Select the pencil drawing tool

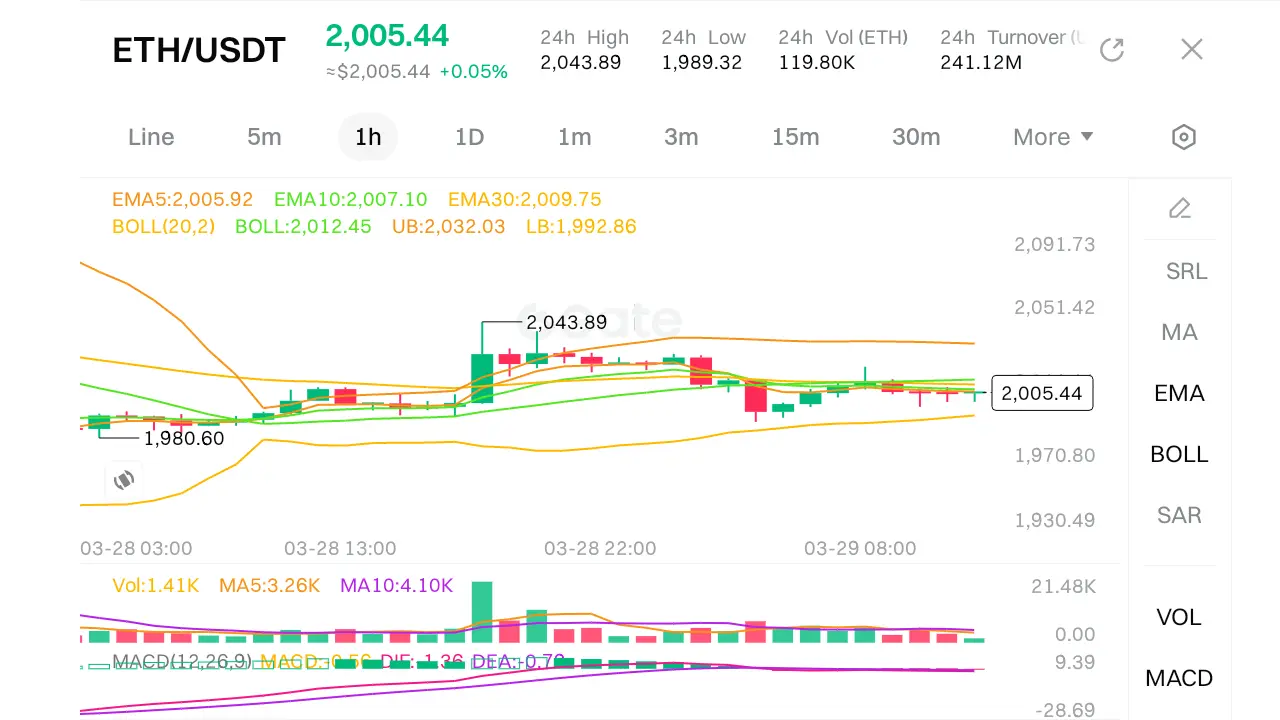(1180, 208)
